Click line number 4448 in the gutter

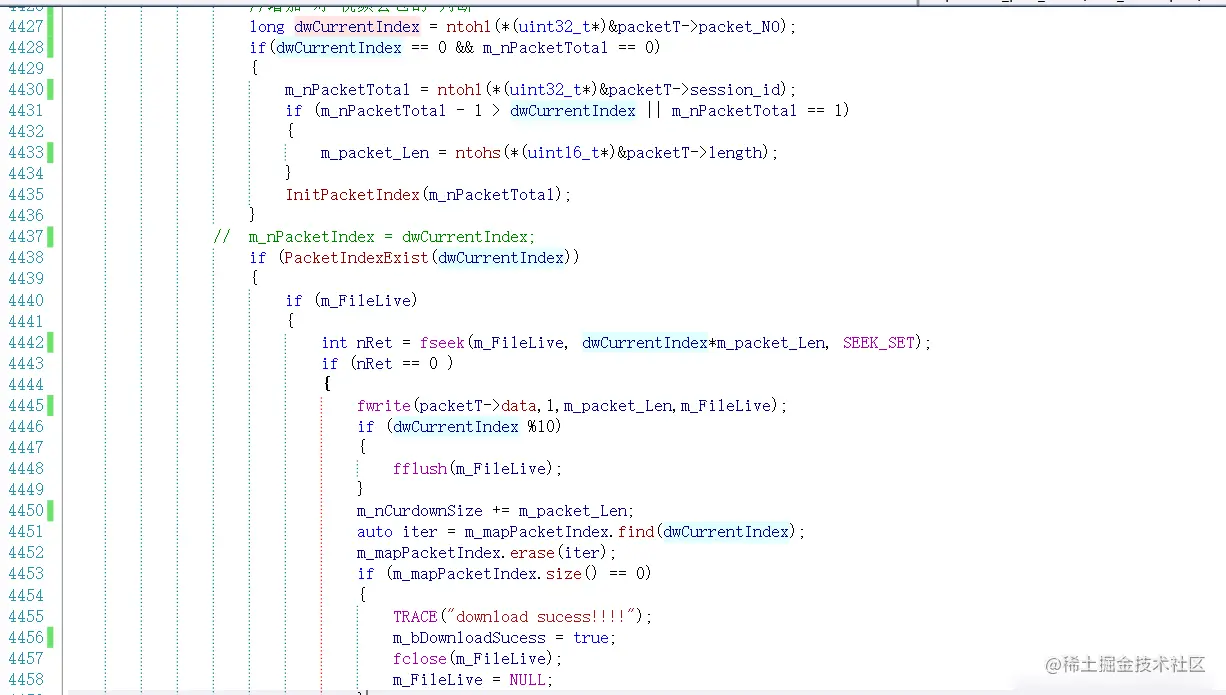[26, 469]
